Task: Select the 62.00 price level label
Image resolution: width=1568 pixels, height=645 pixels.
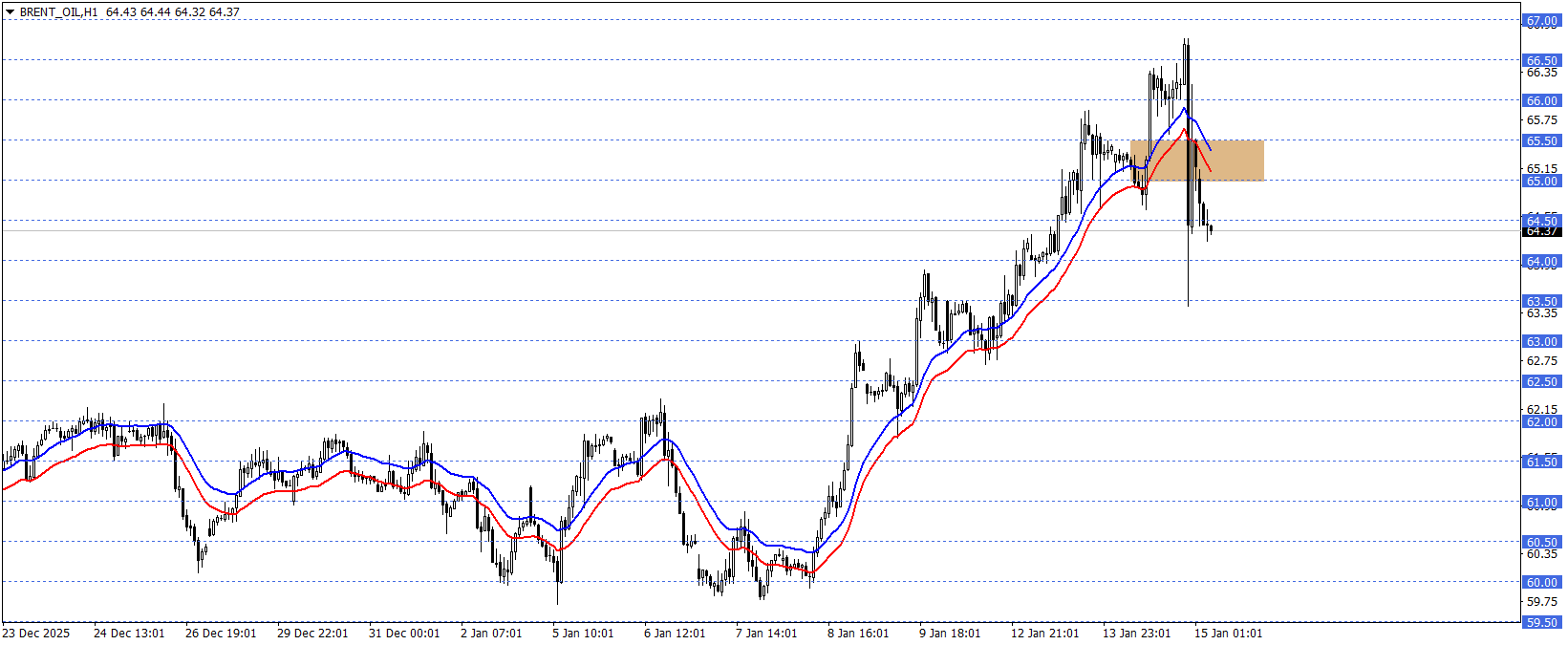Action: coord(1541,421)
